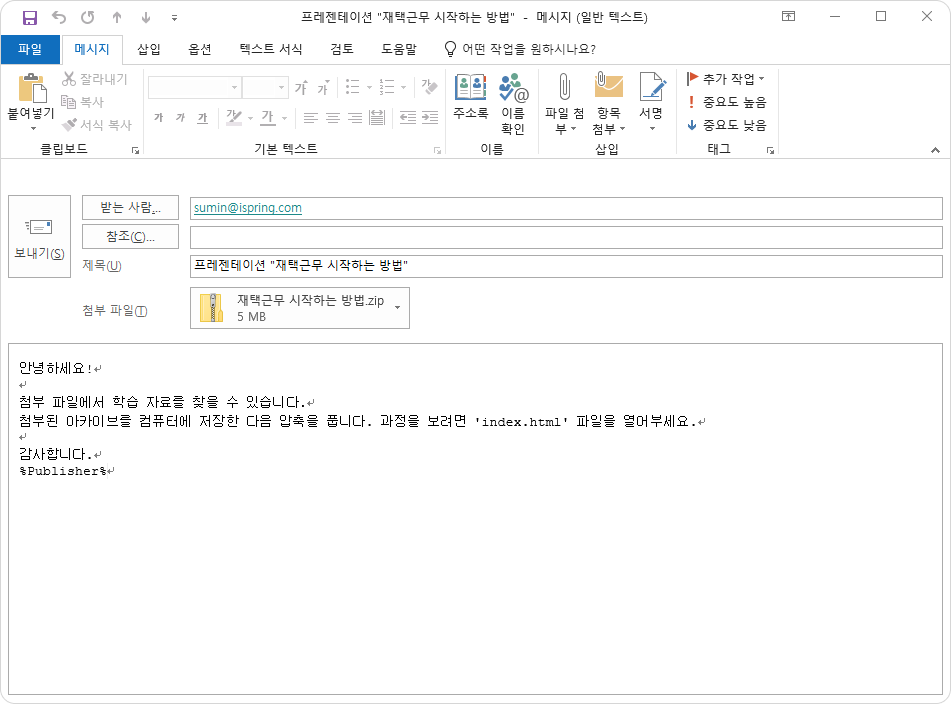This screenshot has width=951, height=704.
Task: Open the font color dropdown arrow
Action: click(x=284, y=118)
